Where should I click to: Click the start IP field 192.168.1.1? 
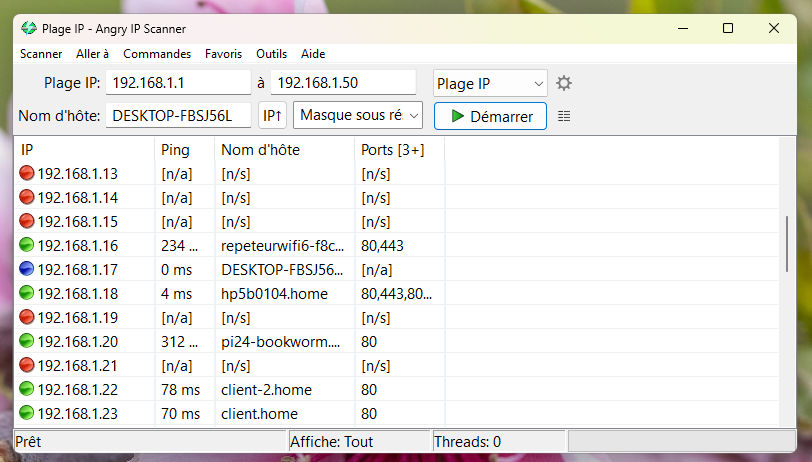pyautogui.click(x=178, y=83)
